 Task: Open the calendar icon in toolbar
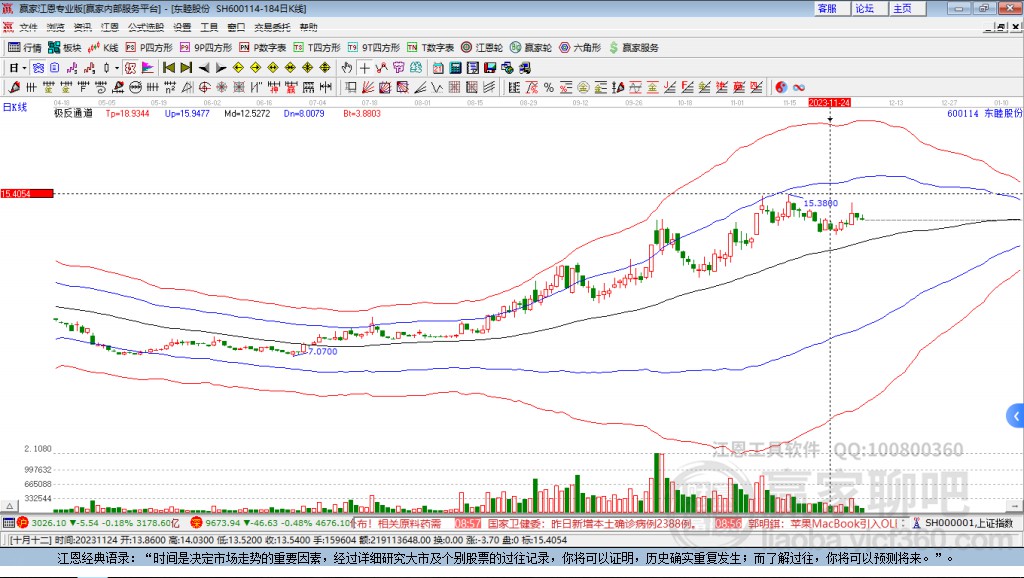coord(438,68)
